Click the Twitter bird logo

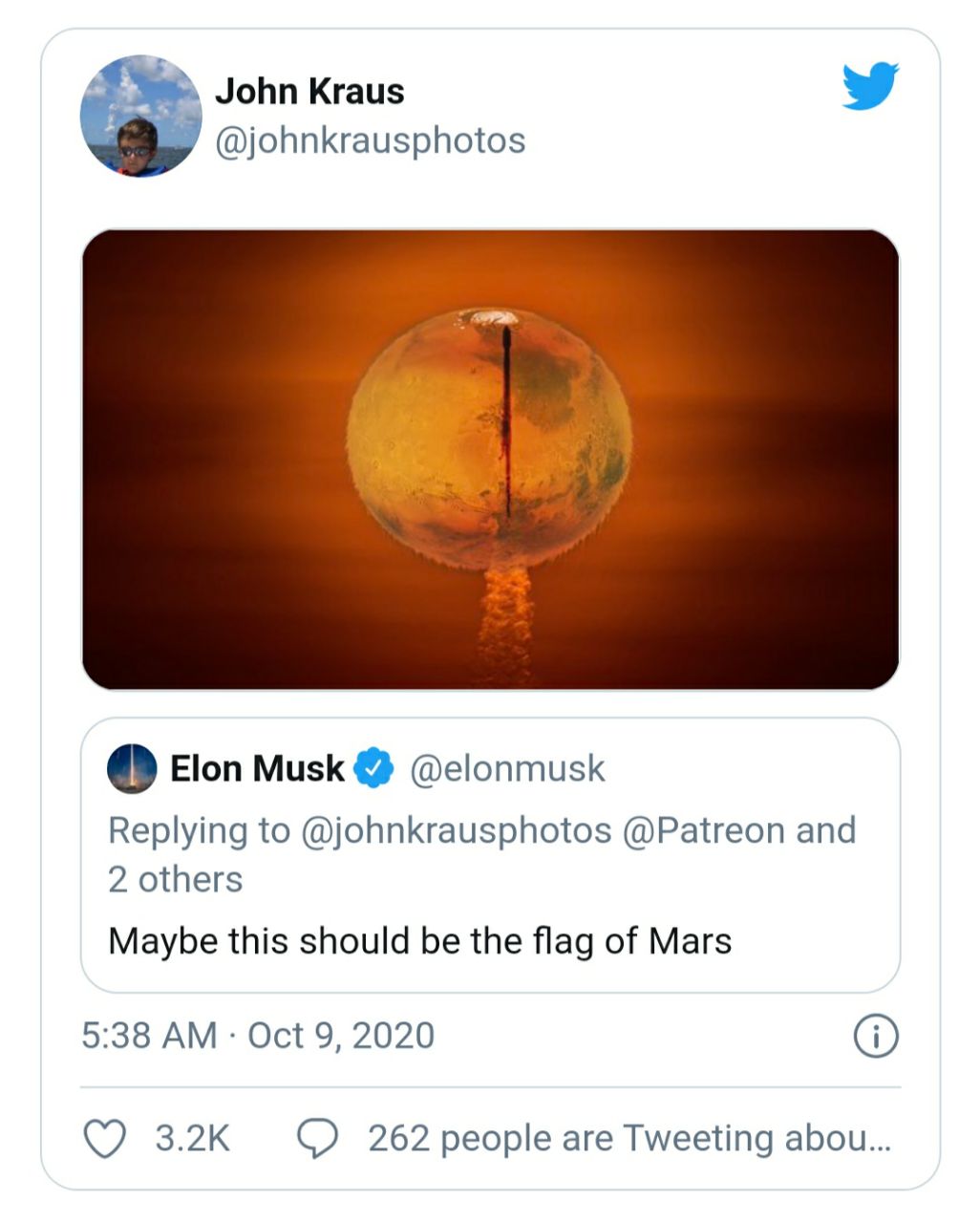(870, 86)
